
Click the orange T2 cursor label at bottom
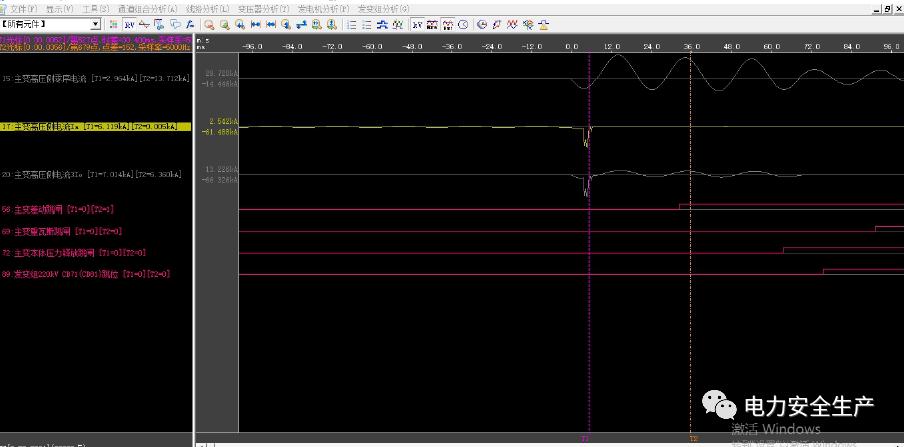coord(694,439)
